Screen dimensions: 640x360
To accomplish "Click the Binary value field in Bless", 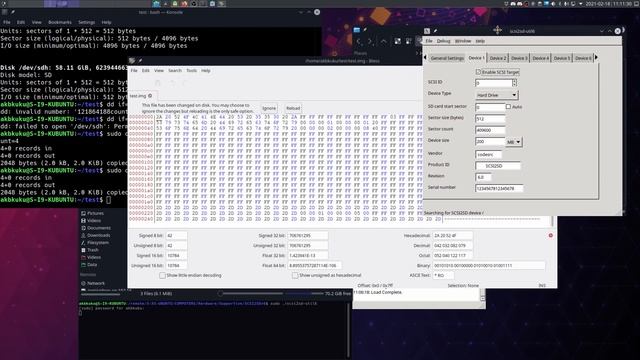I will pyautogui.click(x=489, y=265).
